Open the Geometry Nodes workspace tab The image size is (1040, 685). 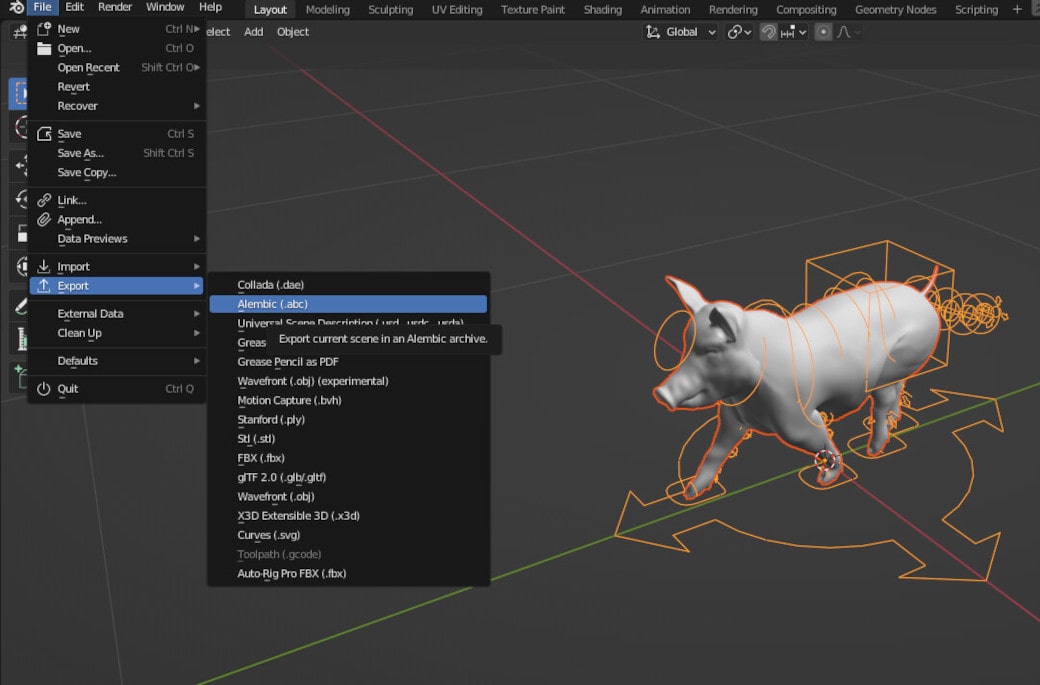[895, 10]
